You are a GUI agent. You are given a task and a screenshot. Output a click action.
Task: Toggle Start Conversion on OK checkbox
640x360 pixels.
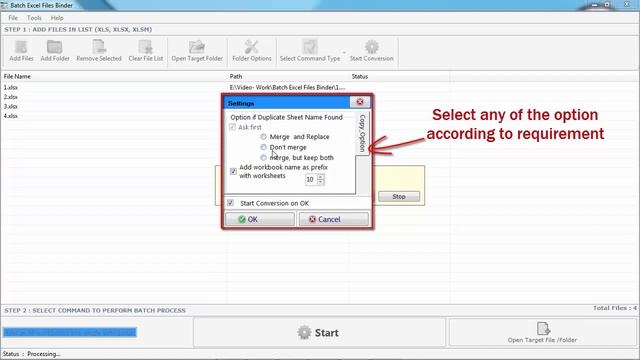tap(231, 203)
